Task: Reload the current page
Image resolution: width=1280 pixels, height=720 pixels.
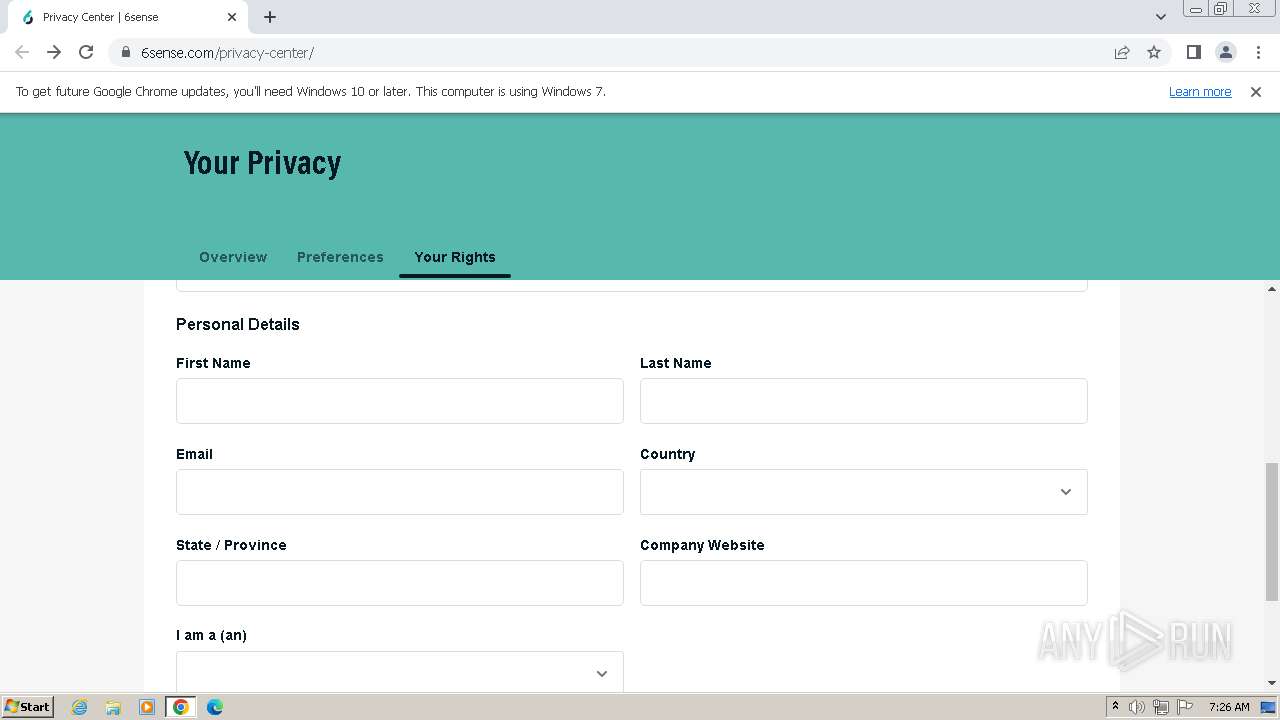Action: coord(86,52)
